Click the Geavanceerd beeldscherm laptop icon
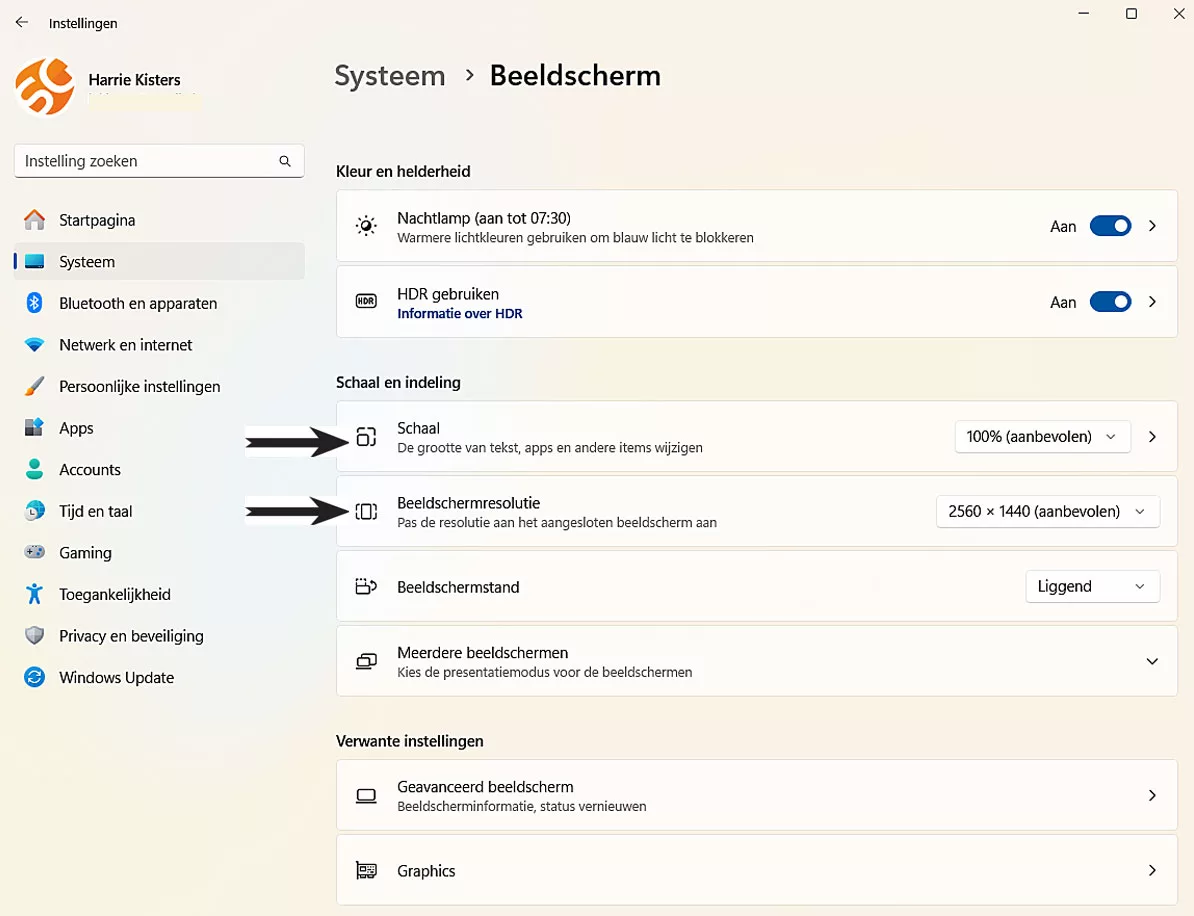The width and height of the screenshot is (1194, 916). pos(366,796)
